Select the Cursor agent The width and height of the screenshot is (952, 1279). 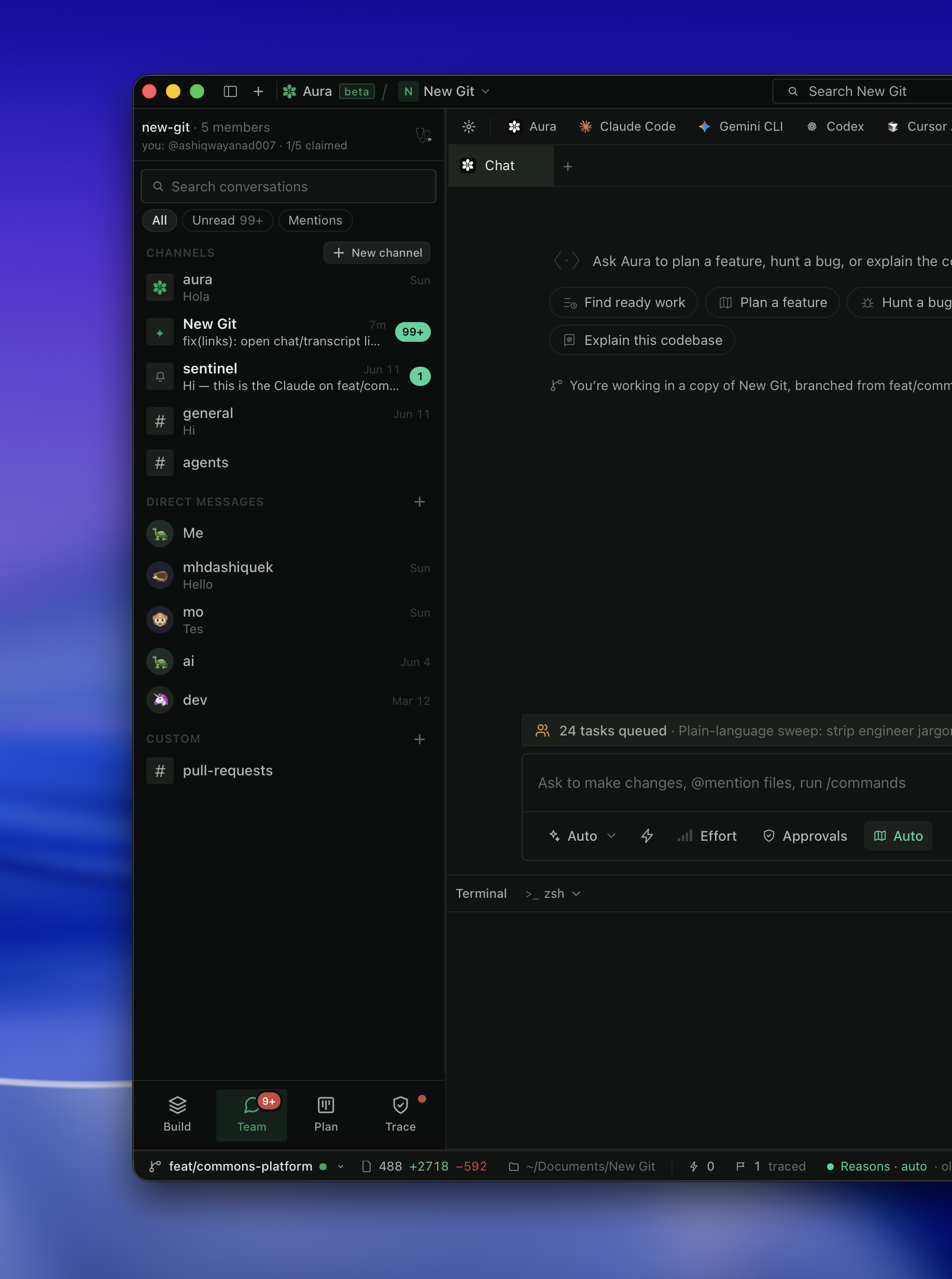click(x=919, y=127)
